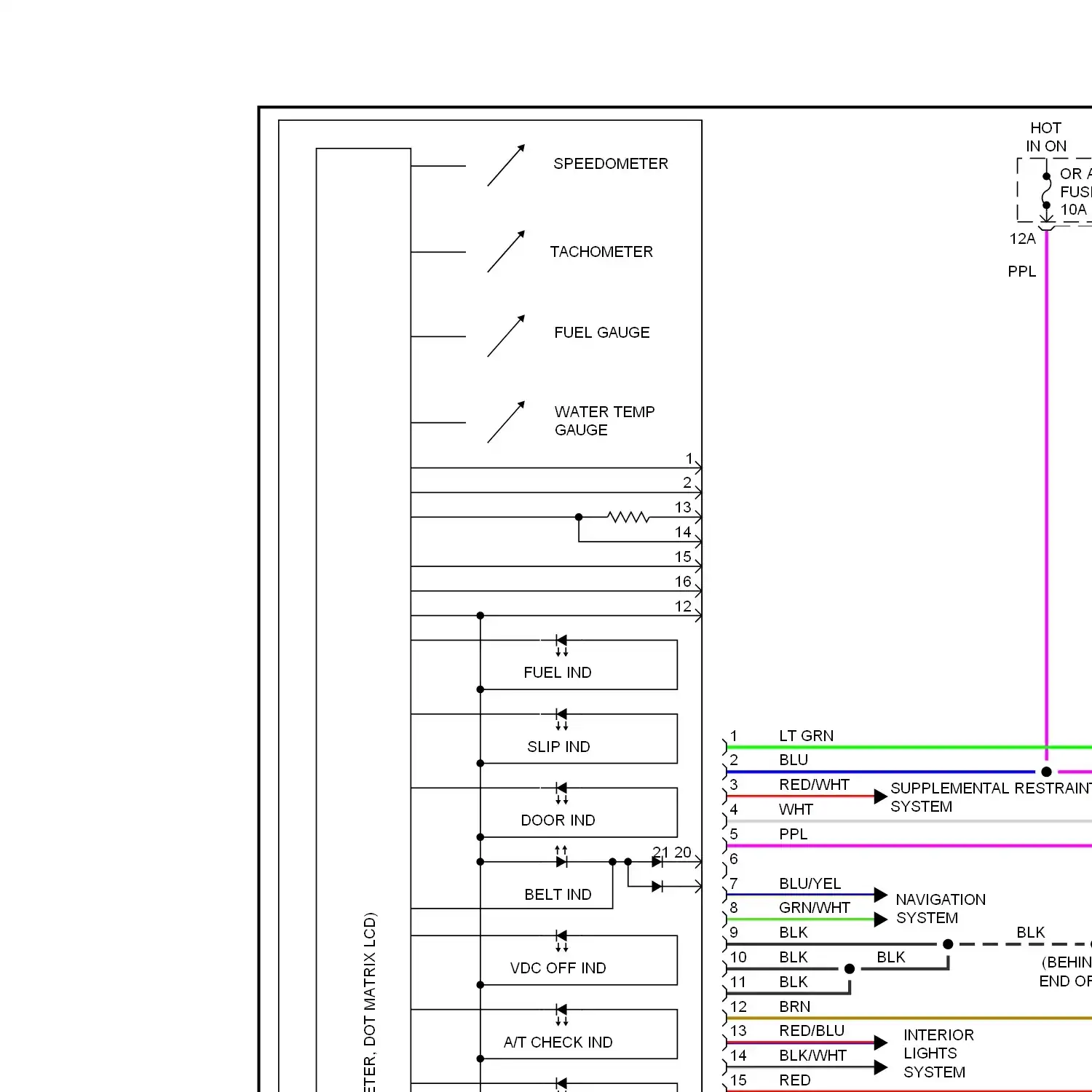Click the SUPPLEMENTAL RESTRAINT SYSTEM label
The width and height of the screenshot is (1092, 1092).
click(991, 798)
